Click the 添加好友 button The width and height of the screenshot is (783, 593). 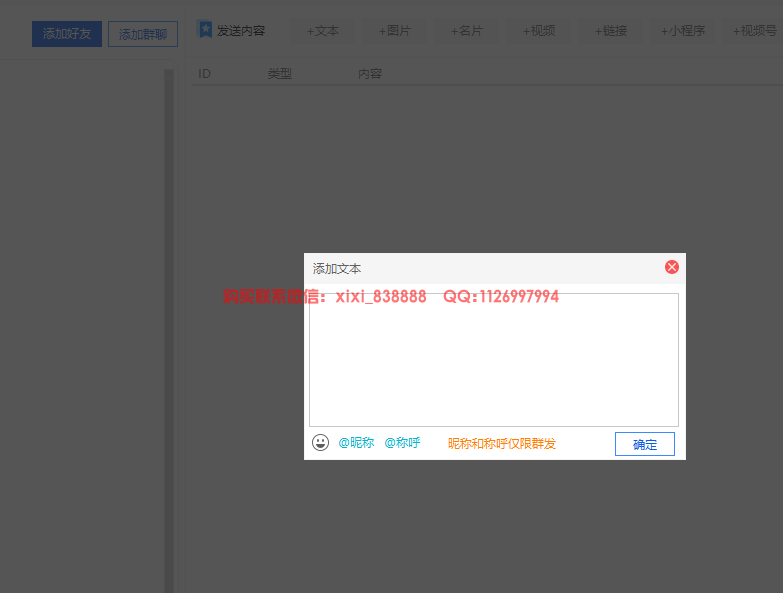67,34
